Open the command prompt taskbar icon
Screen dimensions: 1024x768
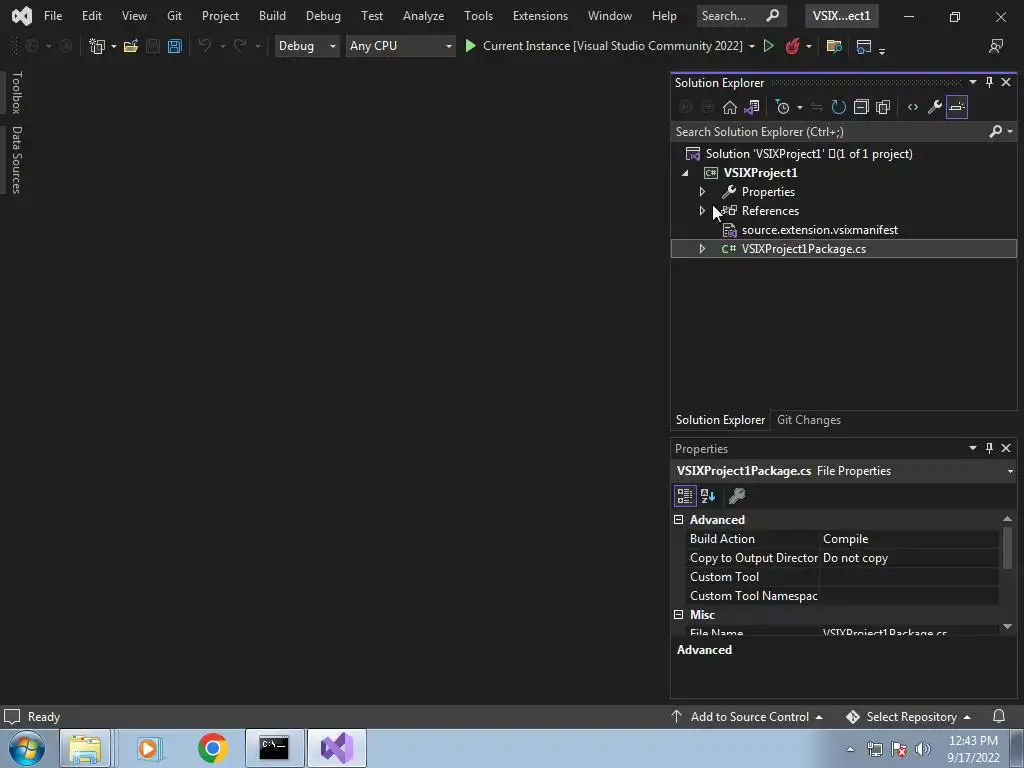(x=274, y=748)
